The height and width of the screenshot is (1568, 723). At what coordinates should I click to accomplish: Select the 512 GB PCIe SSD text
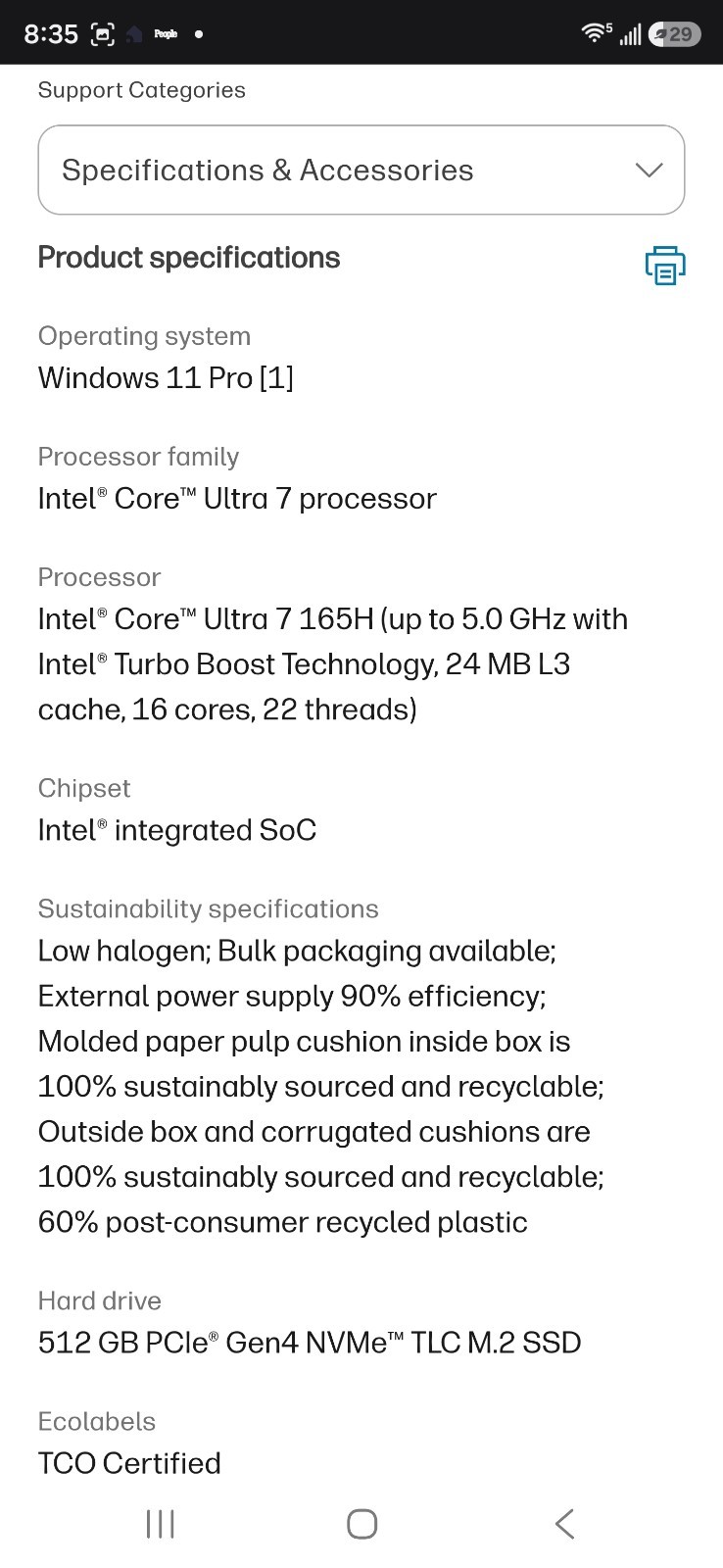pyautogui.click(x=310, y=1343)
